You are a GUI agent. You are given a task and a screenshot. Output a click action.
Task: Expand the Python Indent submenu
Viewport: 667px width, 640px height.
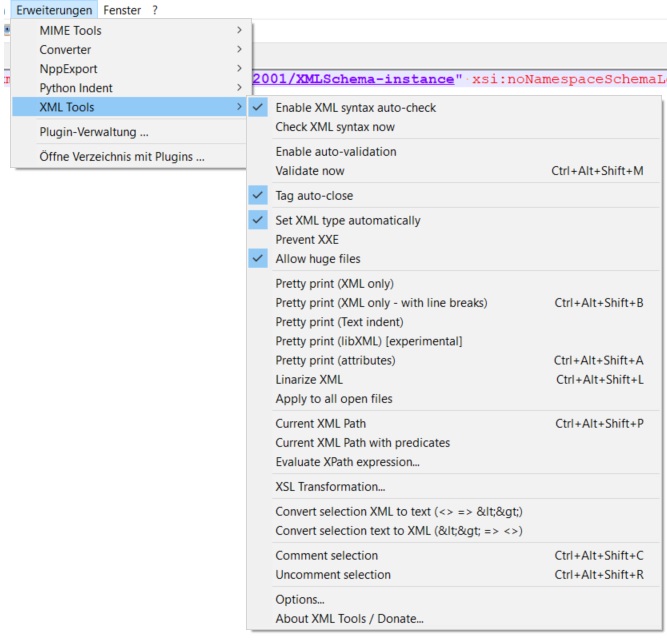[x=129, y=88]
